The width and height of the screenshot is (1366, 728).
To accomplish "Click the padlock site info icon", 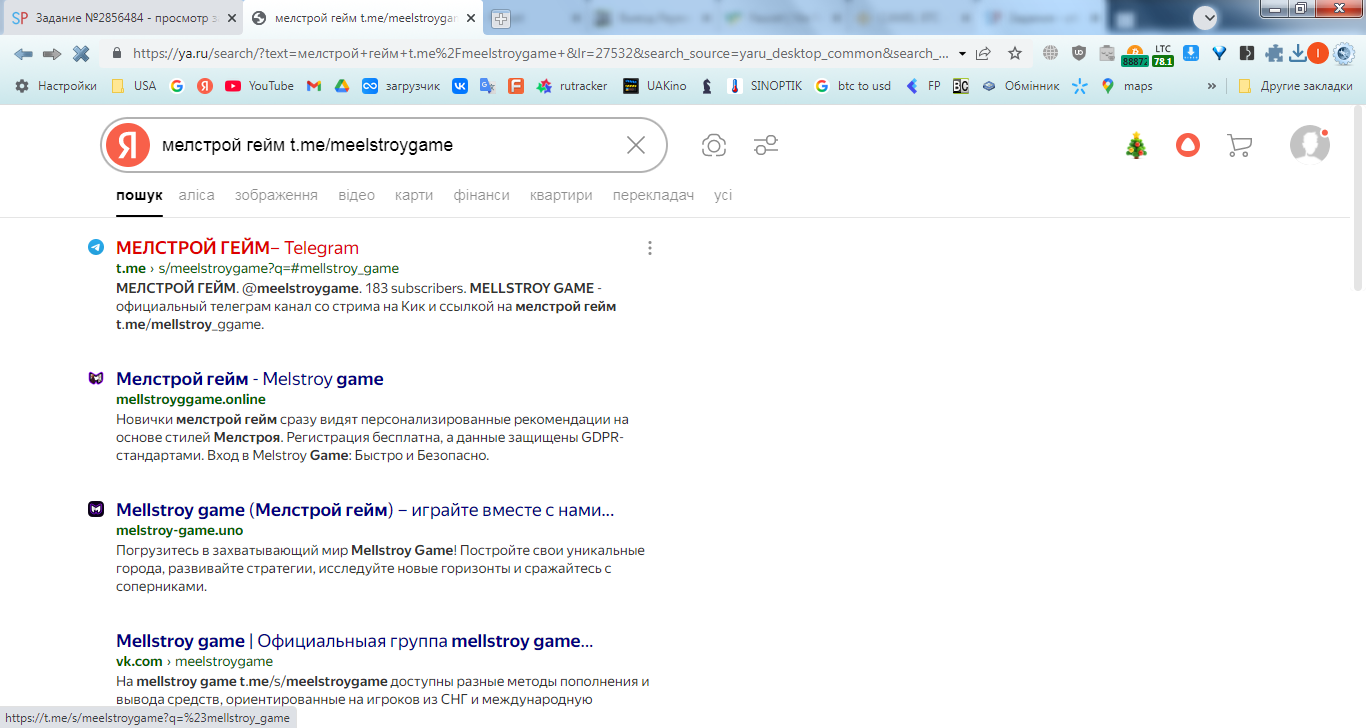I will 117,54.
